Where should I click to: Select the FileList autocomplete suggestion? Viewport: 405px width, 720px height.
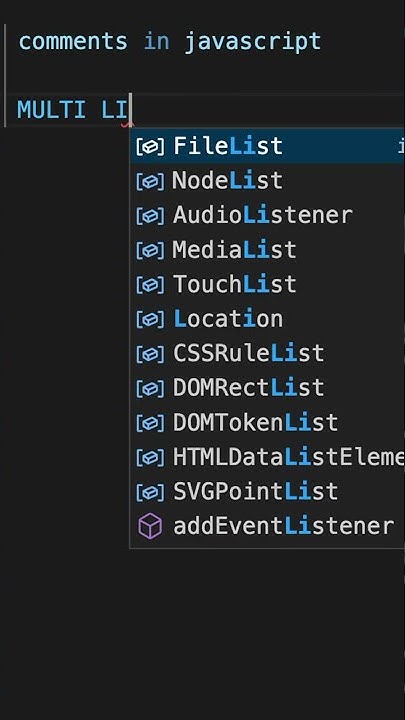pos(268,146)
